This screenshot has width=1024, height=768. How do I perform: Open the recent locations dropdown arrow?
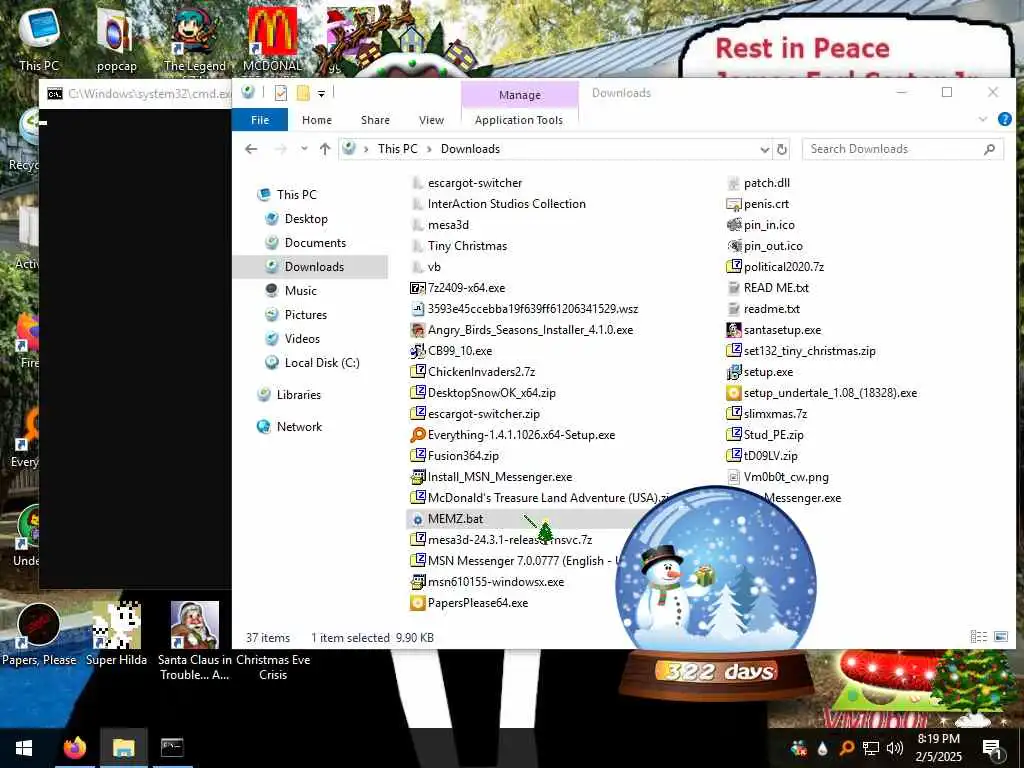point(304,149)
